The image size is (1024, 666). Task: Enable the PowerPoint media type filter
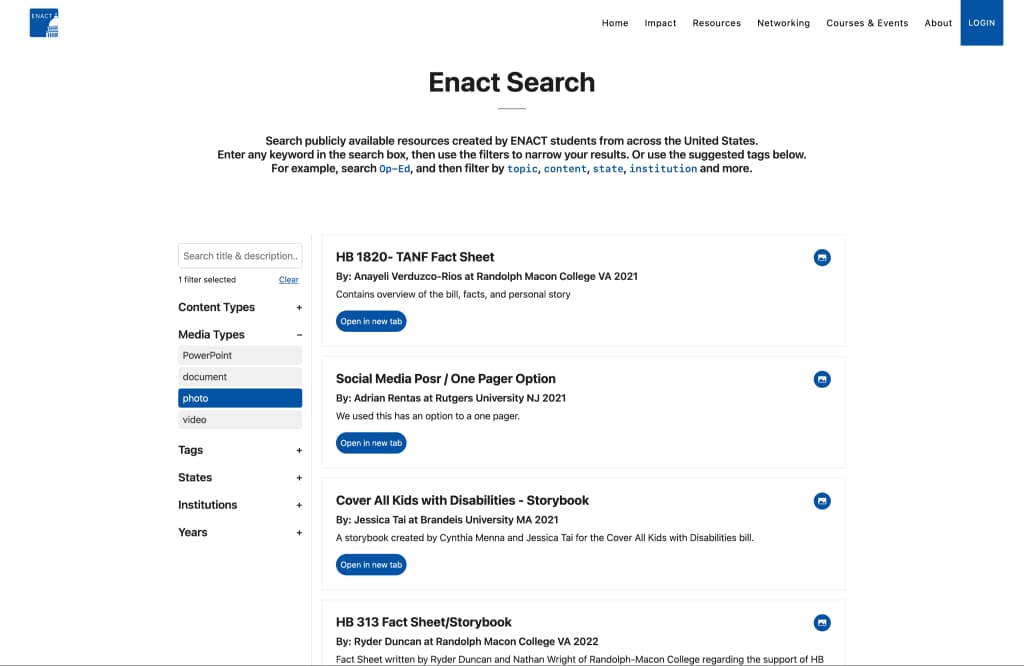240,355
